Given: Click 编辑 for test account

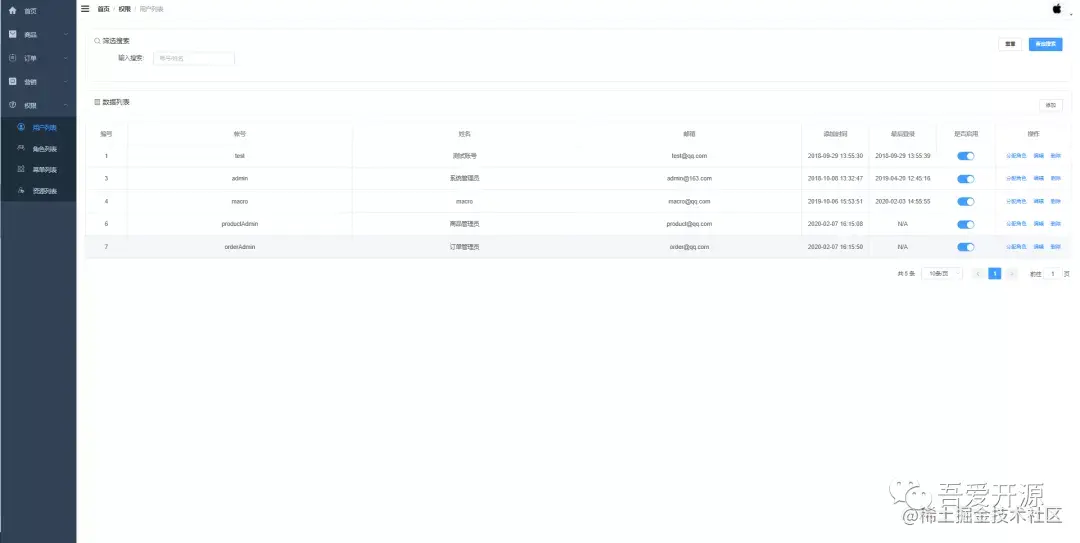Looking at the screenshot, I should click(1039, 156).
